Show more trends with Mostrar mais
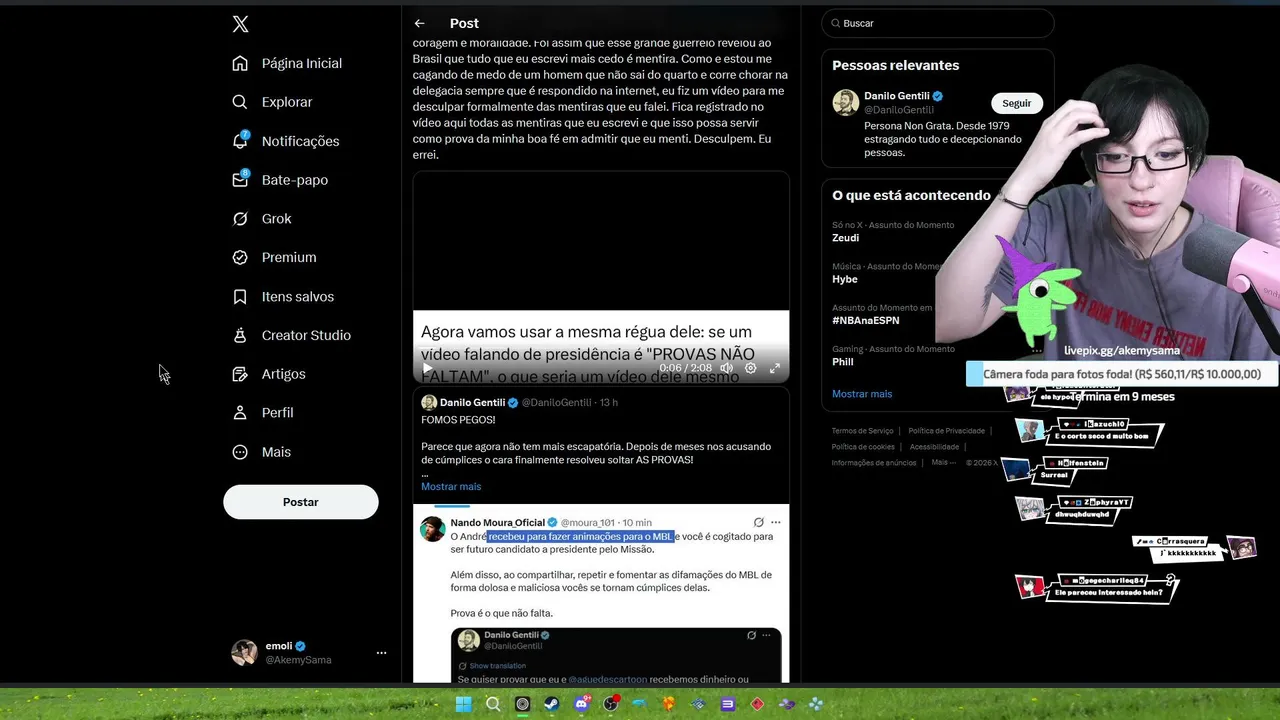Viewport: 1280px width, 720px height. 862,394
